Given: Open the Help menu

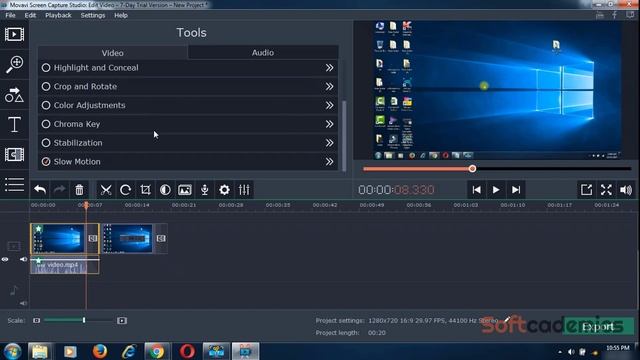Looking at the screenshot, I should coord(121,15).
